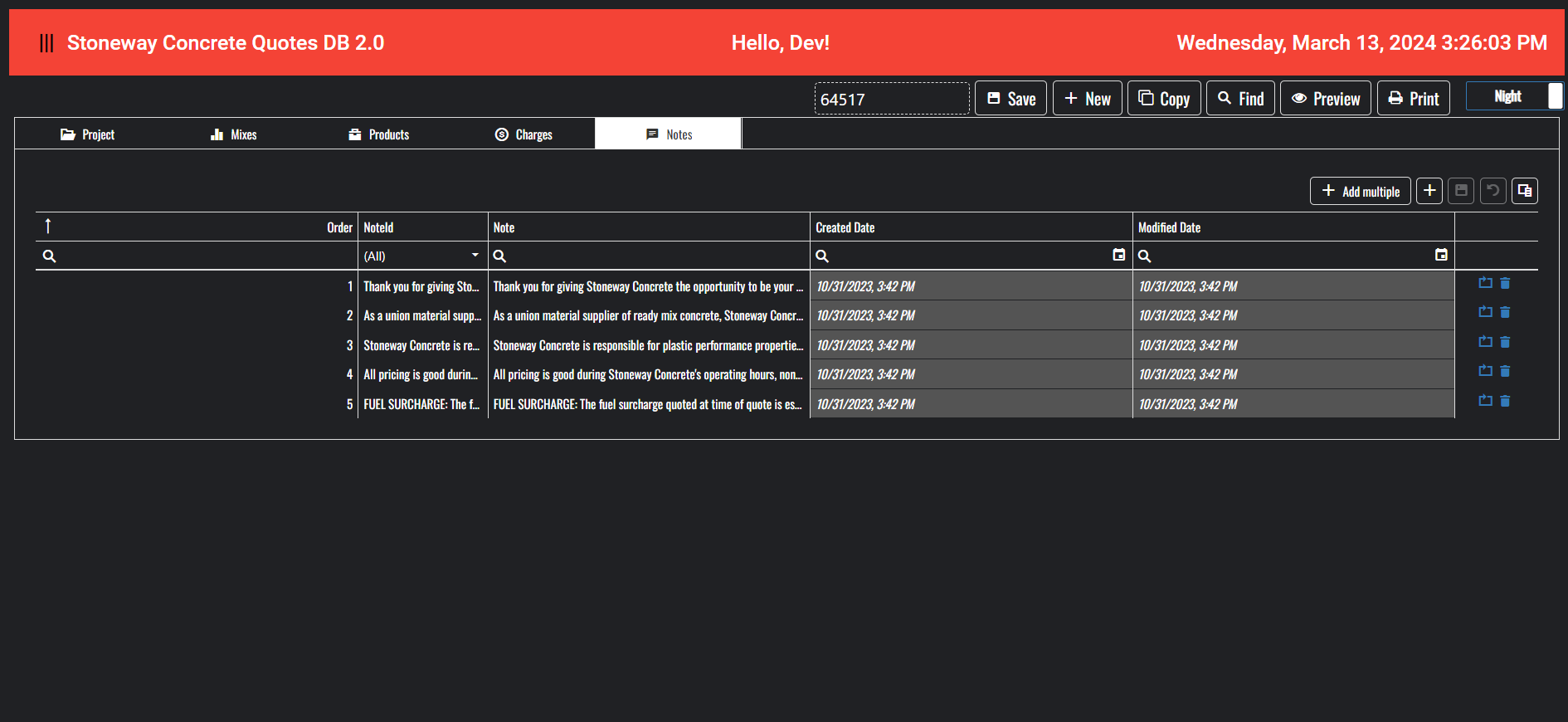Click the sort arrow in the Order header

coord(48,227)
